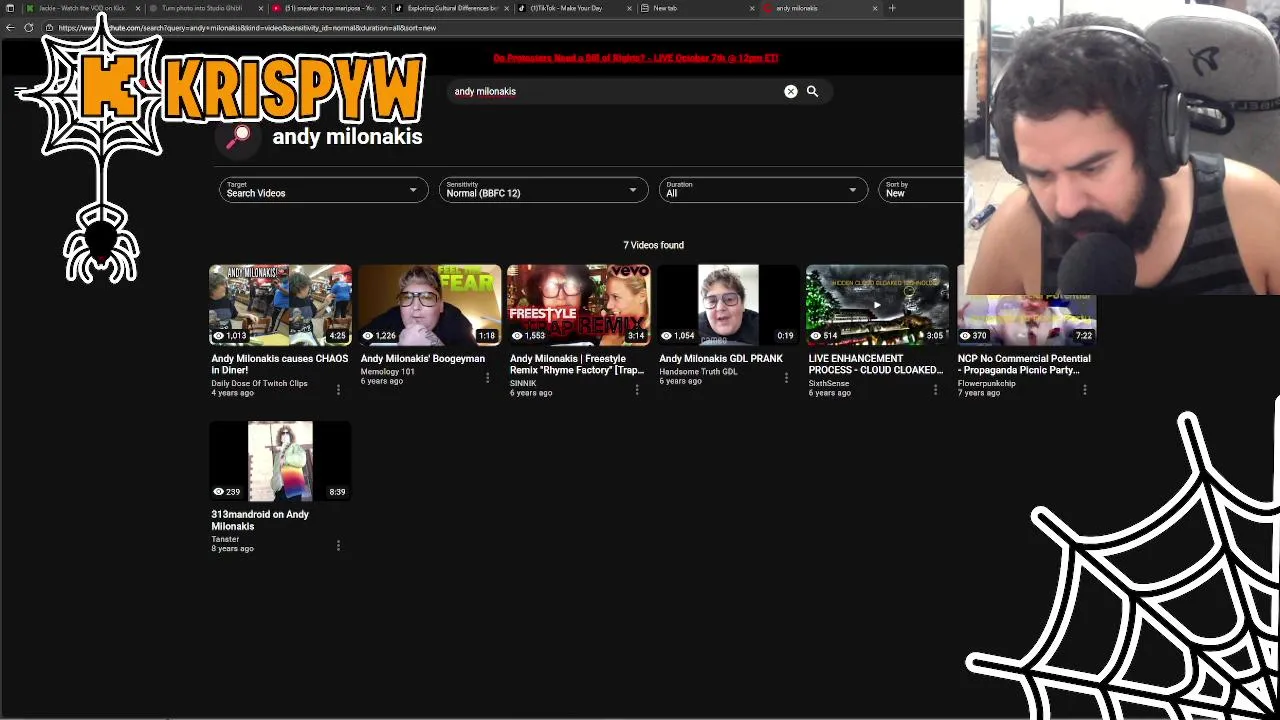Close the 'New tab' browser tab

752,8
